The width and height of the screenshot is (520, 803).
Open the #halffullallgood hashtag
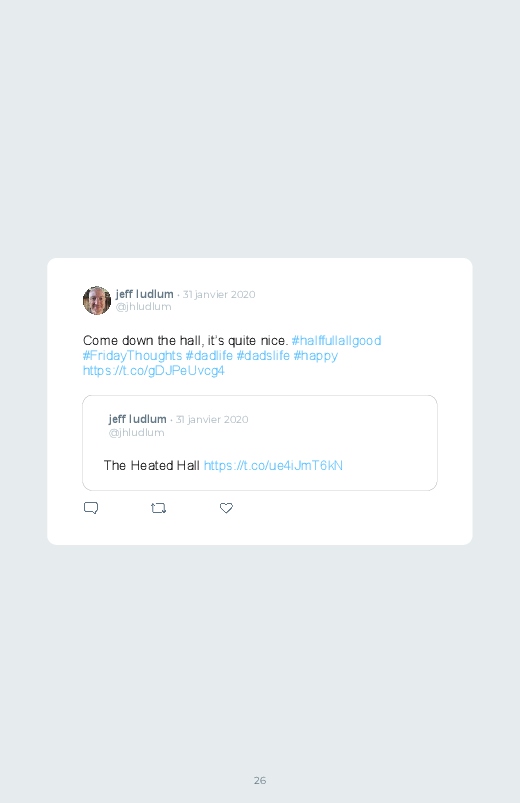[x=336, y=341]
